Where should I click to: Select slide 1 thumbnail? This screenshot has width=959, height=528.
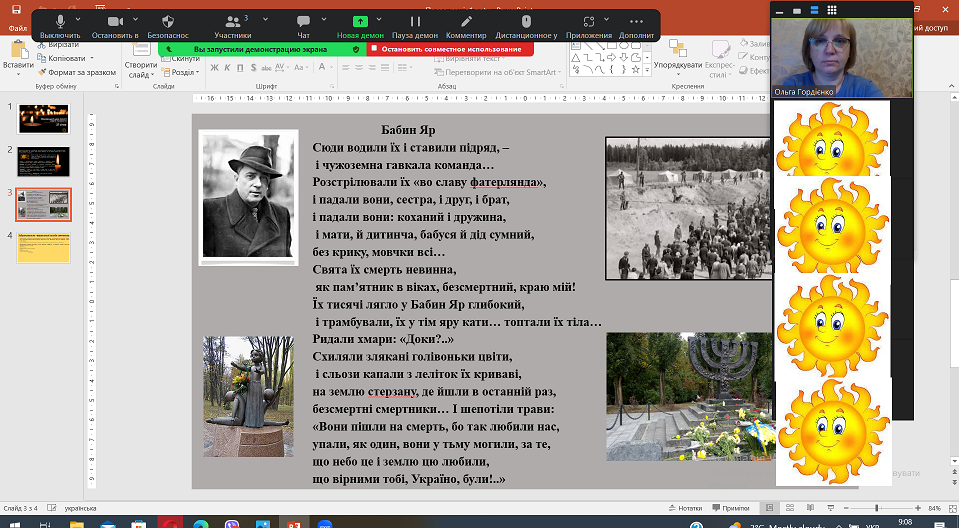43,118
